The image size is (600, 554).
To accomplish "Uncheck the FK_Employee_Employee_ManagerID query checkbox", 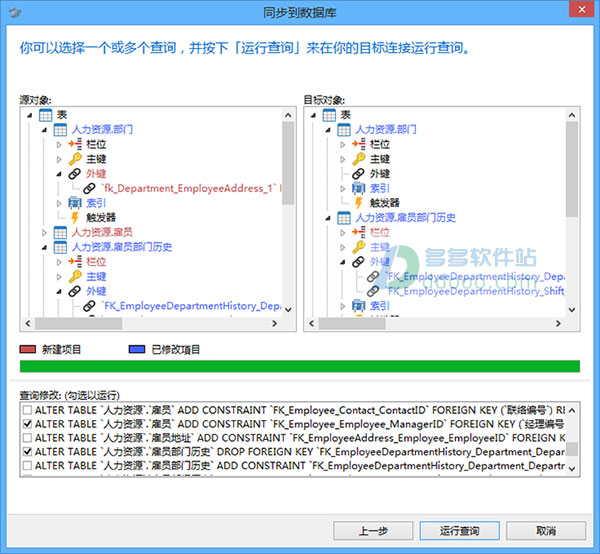I will click(x=27, y=424).
